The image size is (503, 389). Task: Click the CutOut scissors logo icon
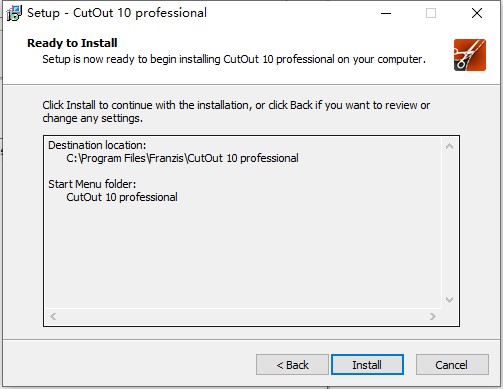470,55
